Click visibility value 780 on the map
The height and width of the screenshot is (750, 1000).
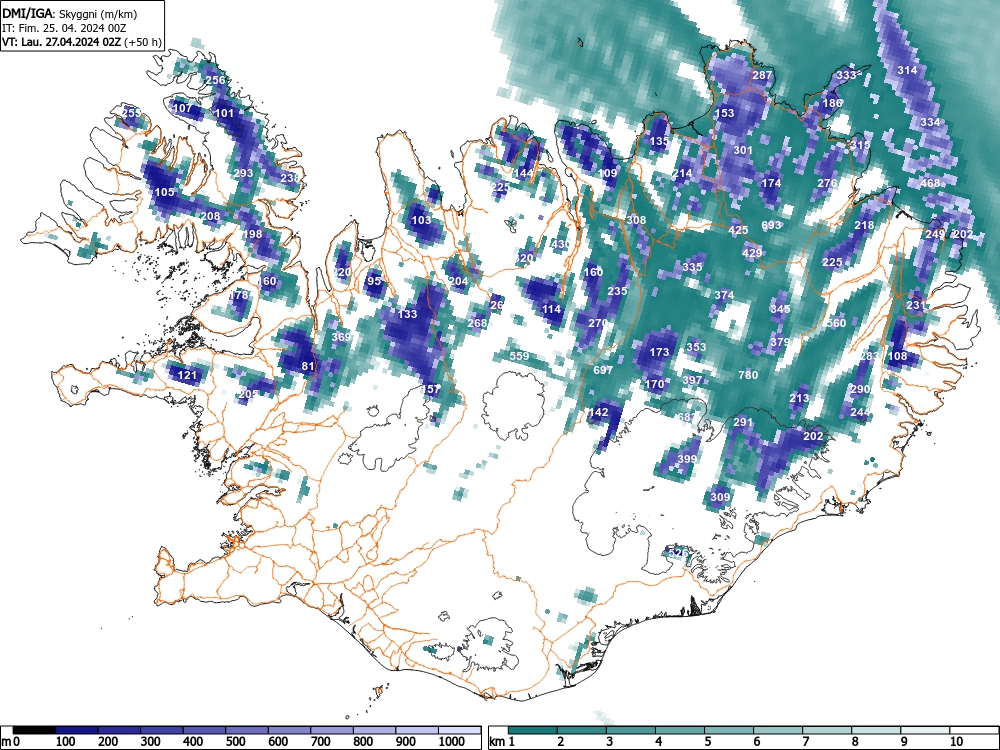[748, 374]
